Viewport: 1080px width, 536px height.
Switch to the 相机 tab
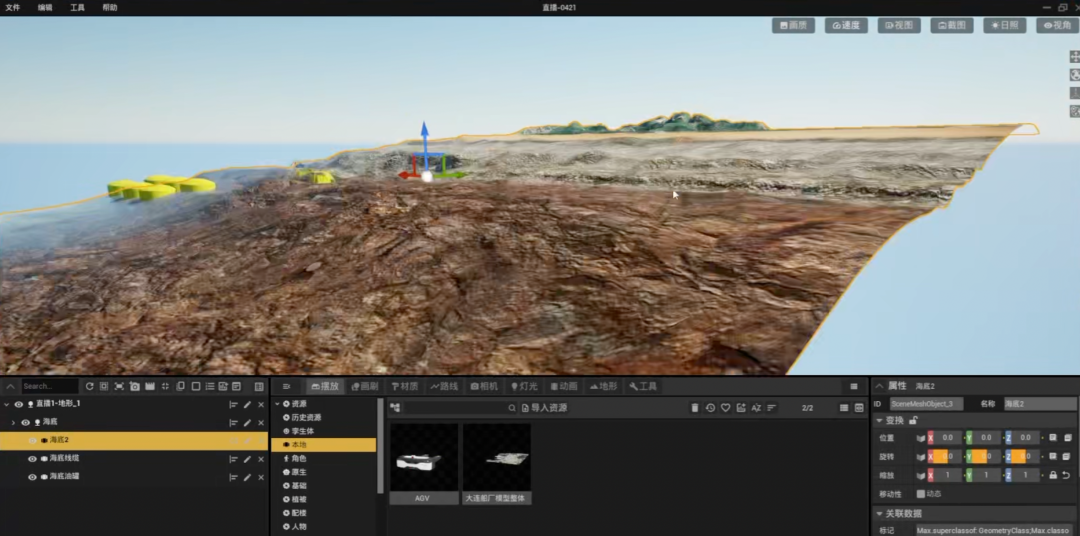(484, 386)
